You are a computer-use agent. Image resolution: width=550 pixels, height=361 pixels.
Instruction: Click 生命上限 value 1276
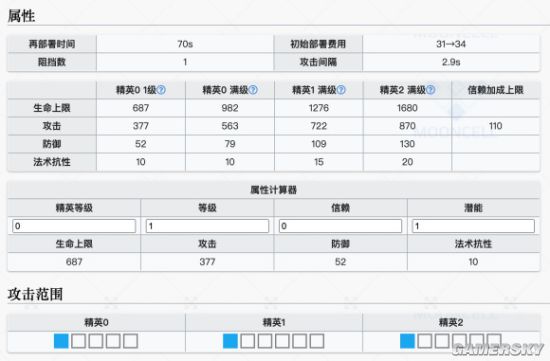318,108
